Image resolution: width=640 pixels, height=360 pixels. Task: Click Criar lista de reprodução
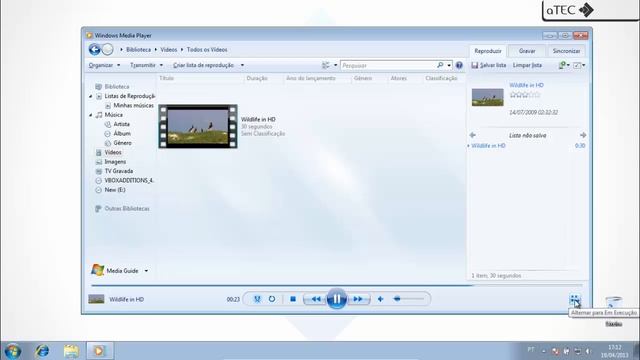(x=203, y=65)
